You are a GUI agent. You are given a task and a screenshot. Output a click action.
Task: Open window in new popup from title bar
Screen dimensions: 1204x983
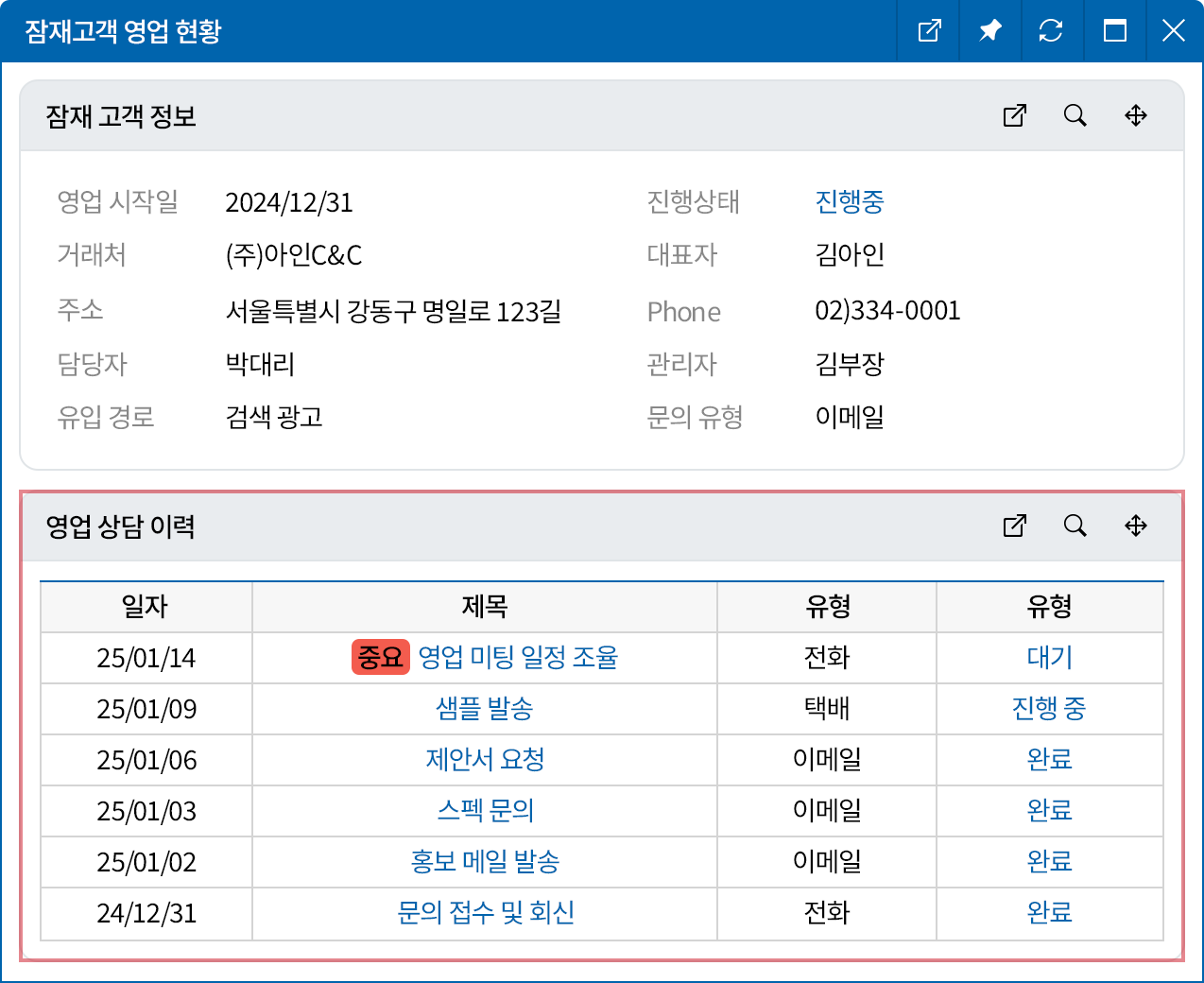(929, 31)
